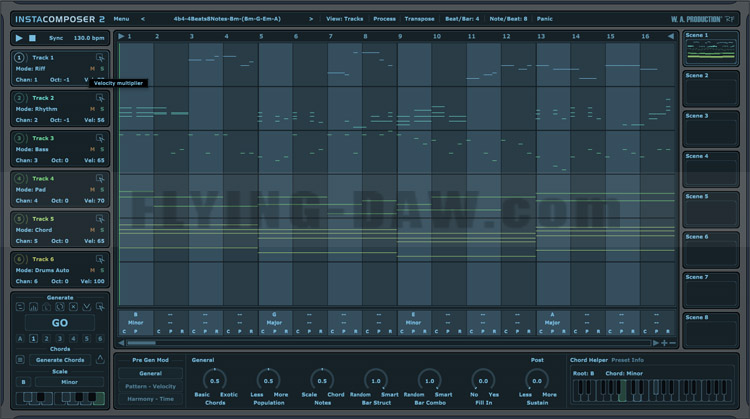750x419 pixels.
Task: Open Track 5 Mode: Chord selector
Action: coord(34,230)
